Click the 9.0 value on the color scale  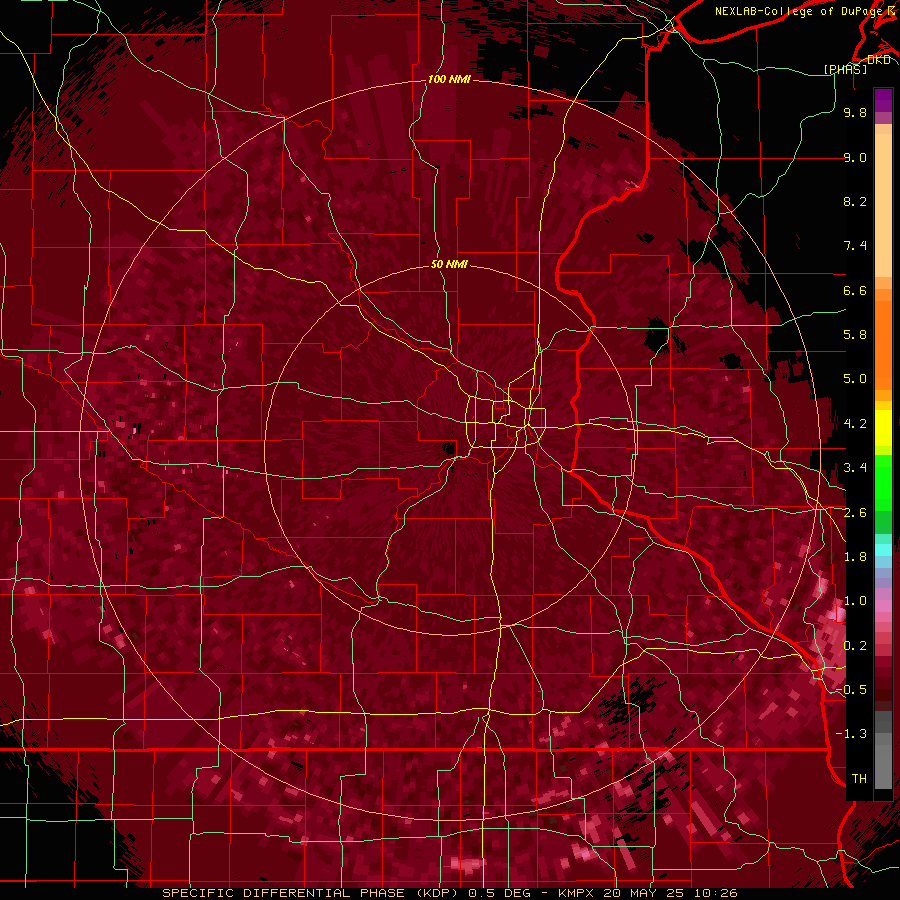point(855,157)
